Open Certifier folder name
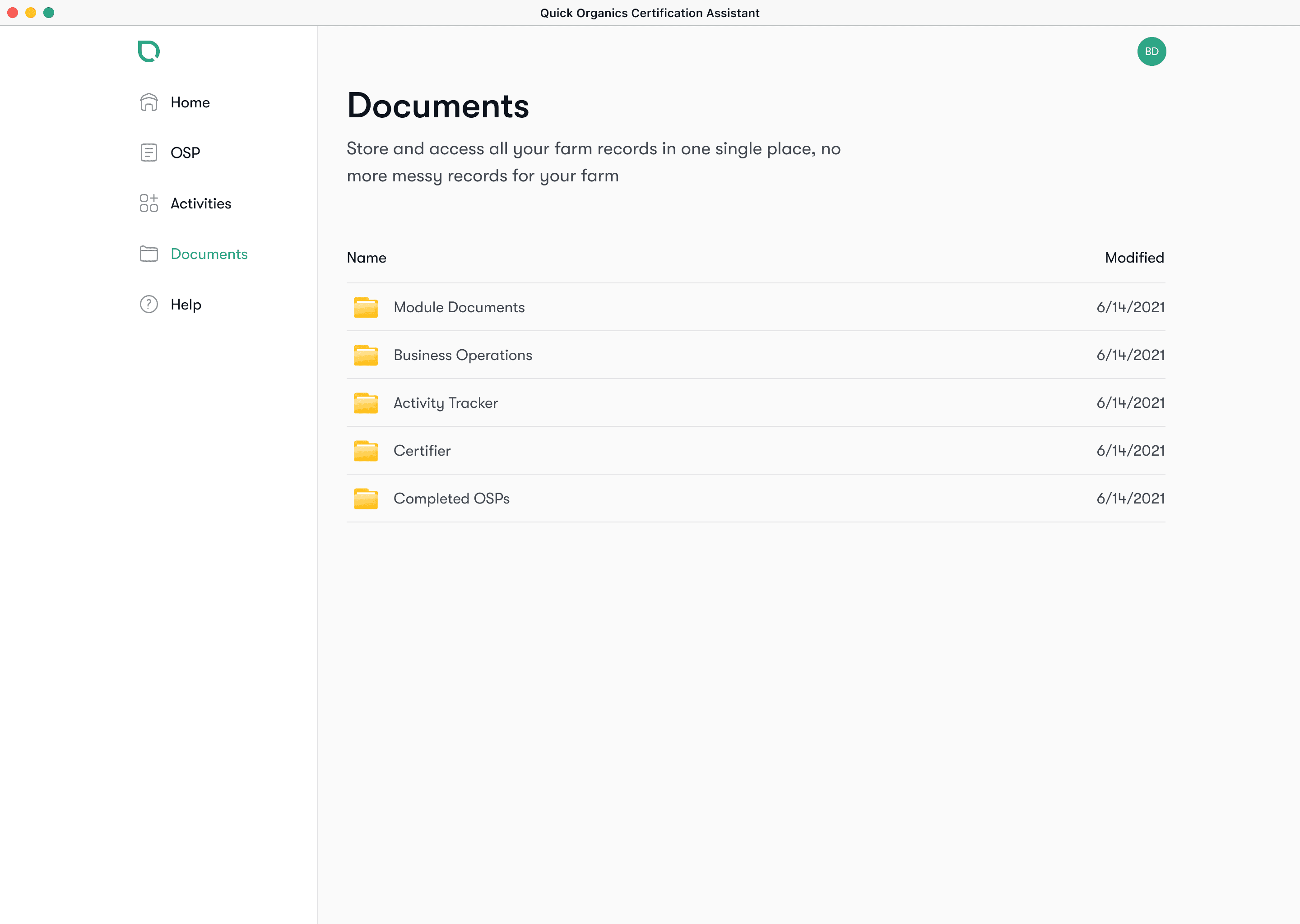 click(x=422, y=451)
